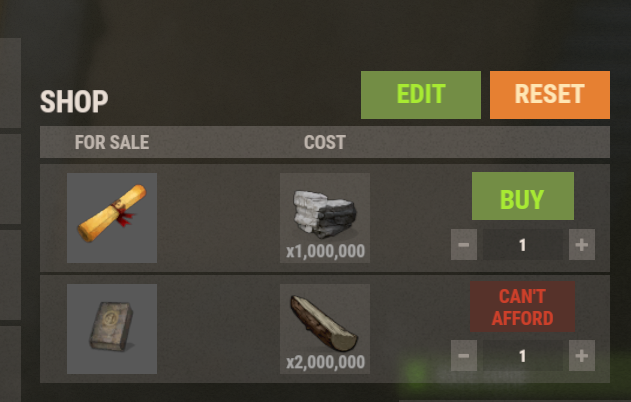Click the quantity field in first row

(523, 245)
